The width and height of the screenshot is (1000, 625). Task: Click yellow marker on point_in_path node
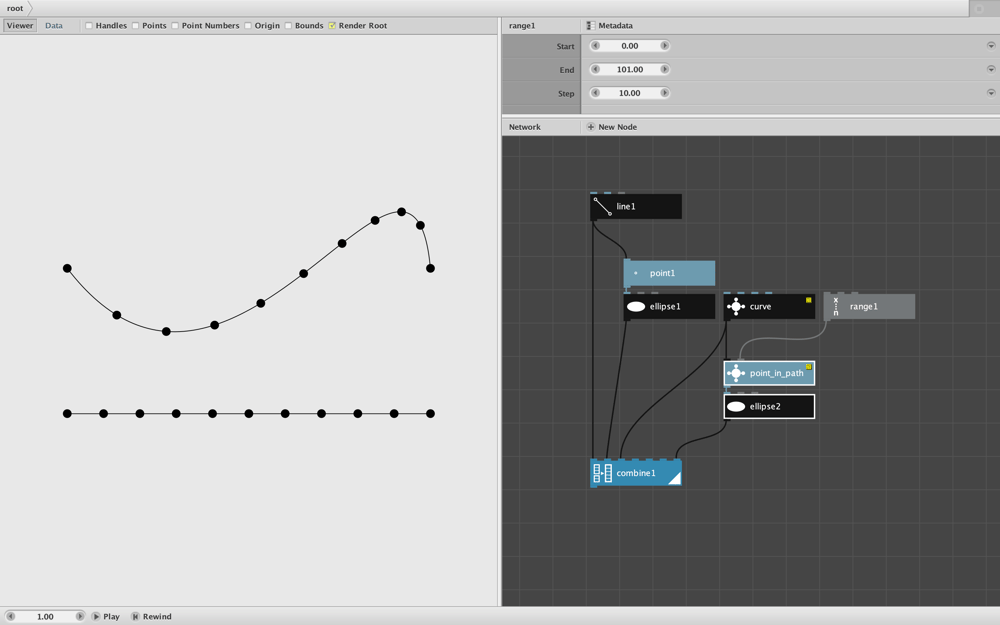pyautogui.click(x=809, y=367)
